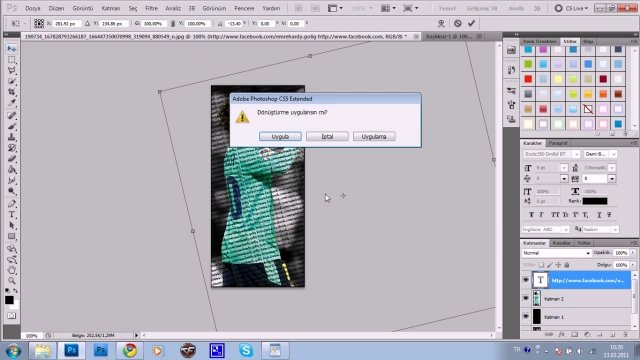Open the Filtre menu
640x360 pixels.
(x=151, y=8)
